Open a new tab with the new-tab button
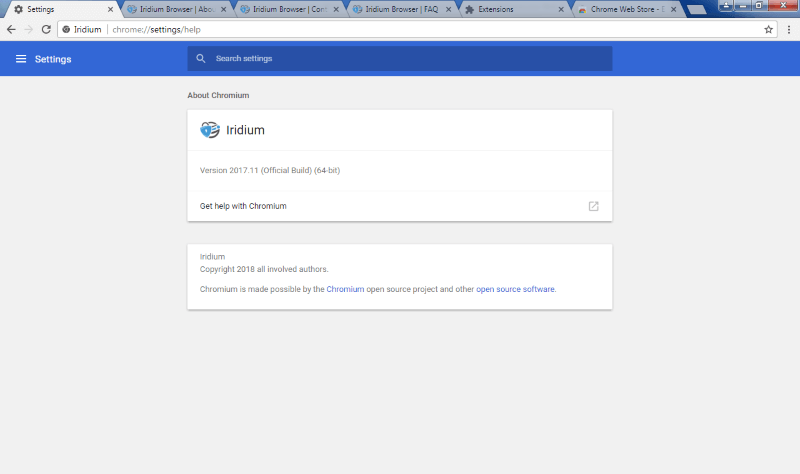 696,9
